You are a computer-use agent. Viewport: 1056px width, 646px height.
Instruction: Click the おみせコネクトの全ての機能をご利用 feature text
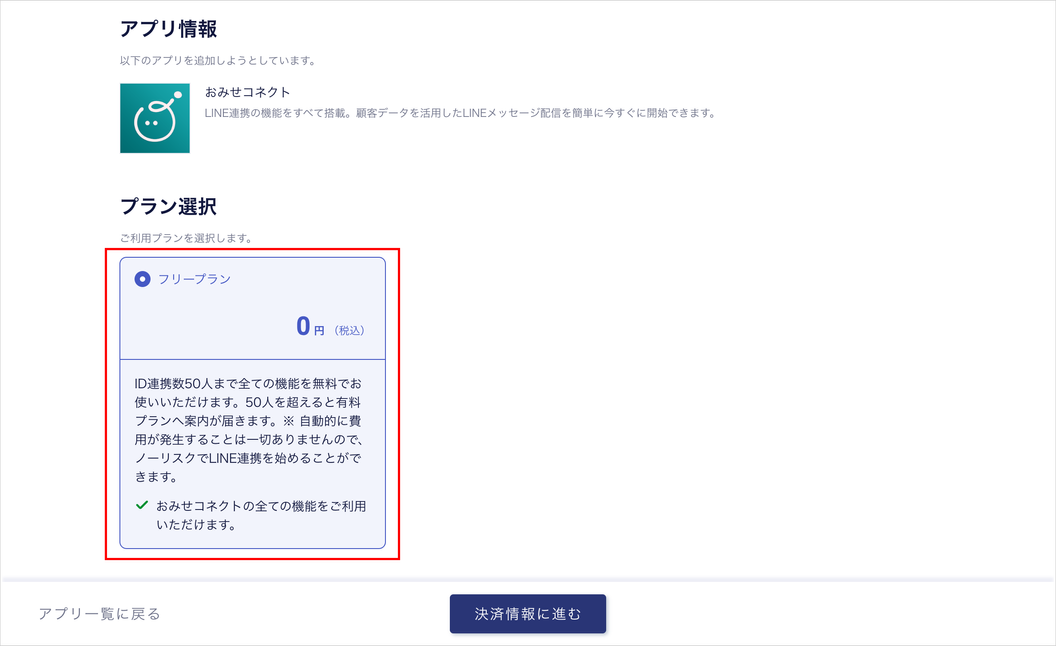tap(261, 515)
